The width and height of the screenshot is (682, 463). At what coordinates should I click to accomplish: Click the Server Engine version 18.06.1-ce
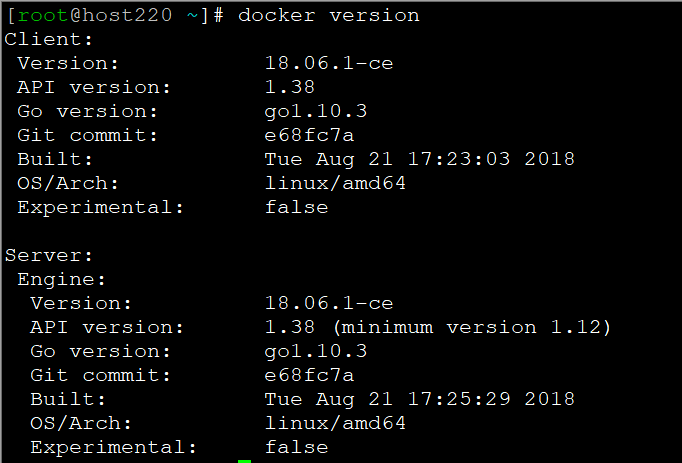[329, 303]
